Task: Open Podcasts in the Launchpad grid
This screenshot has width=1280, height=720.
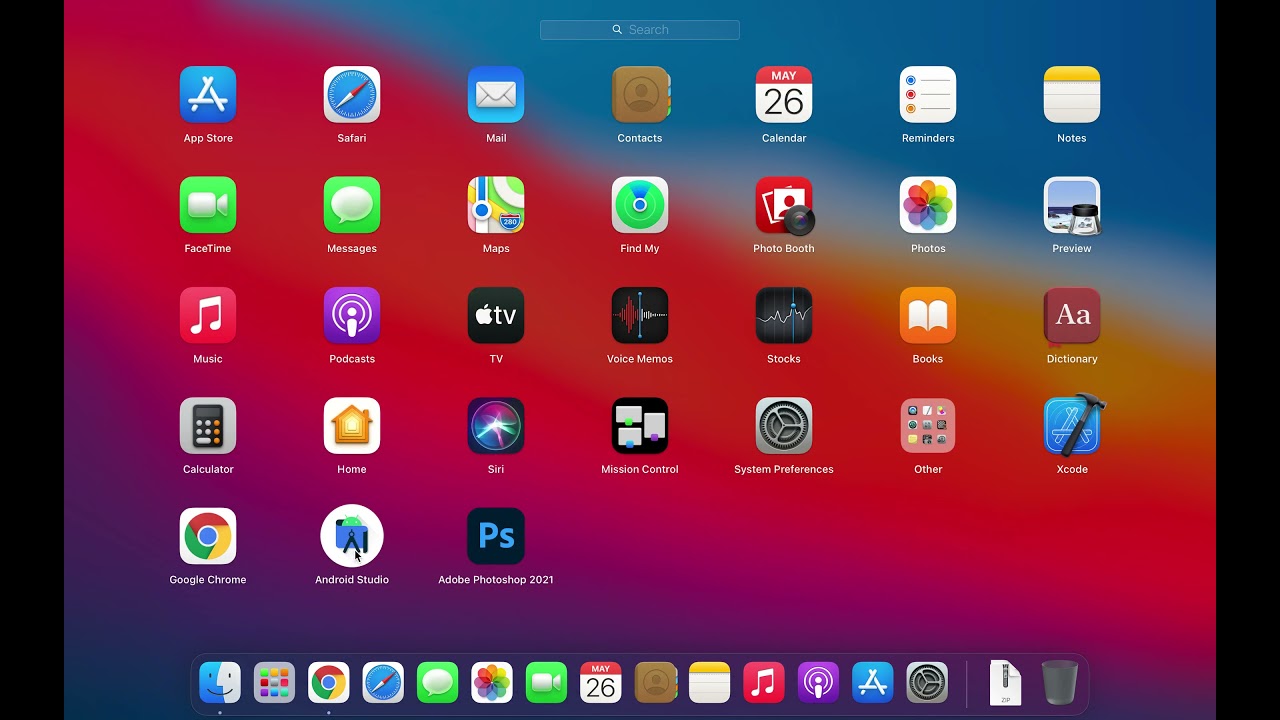Action: click(352, 315)
